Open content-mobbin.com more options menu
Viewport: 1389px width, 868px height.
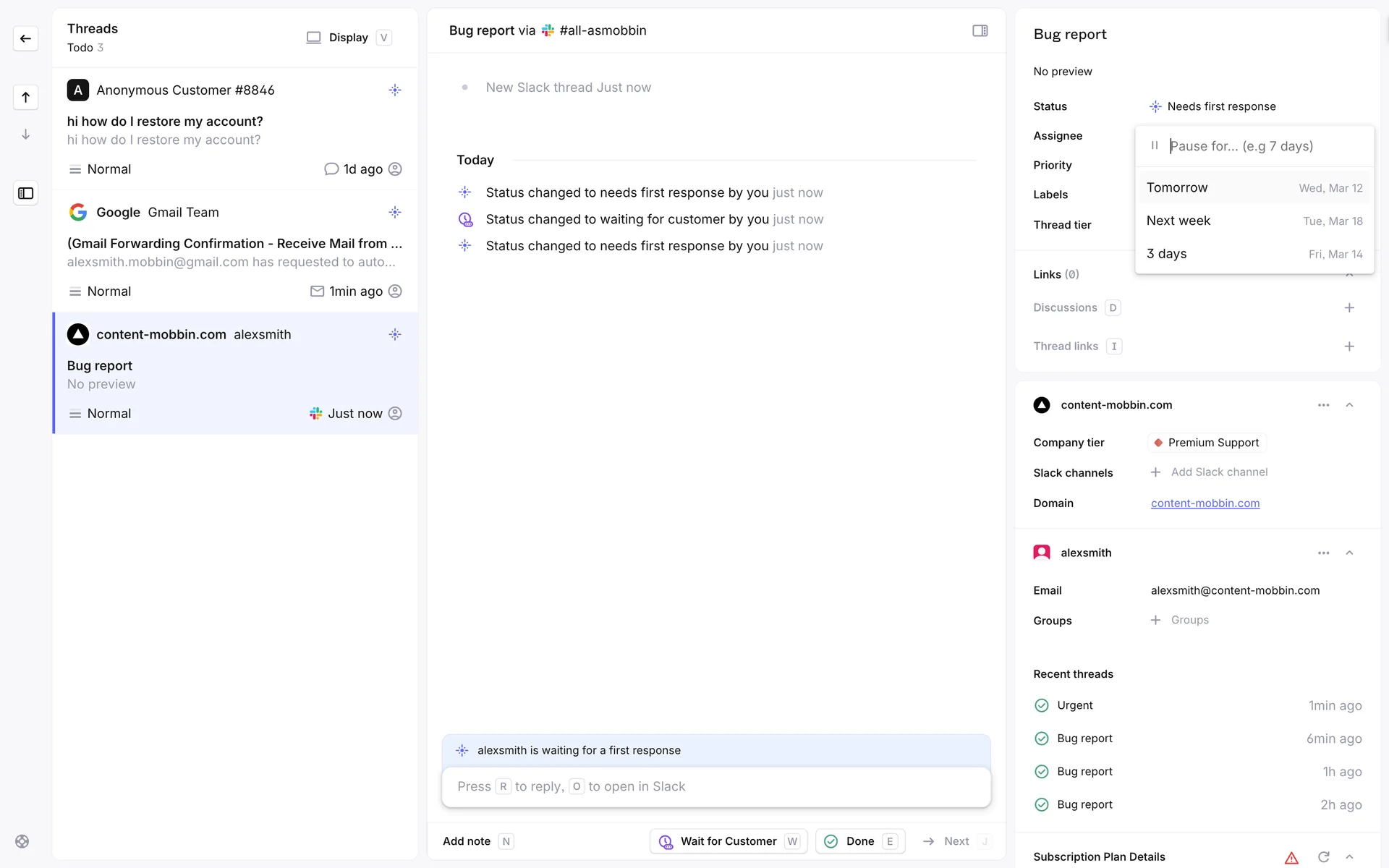pyautogui.click(x=1323, y=405)
